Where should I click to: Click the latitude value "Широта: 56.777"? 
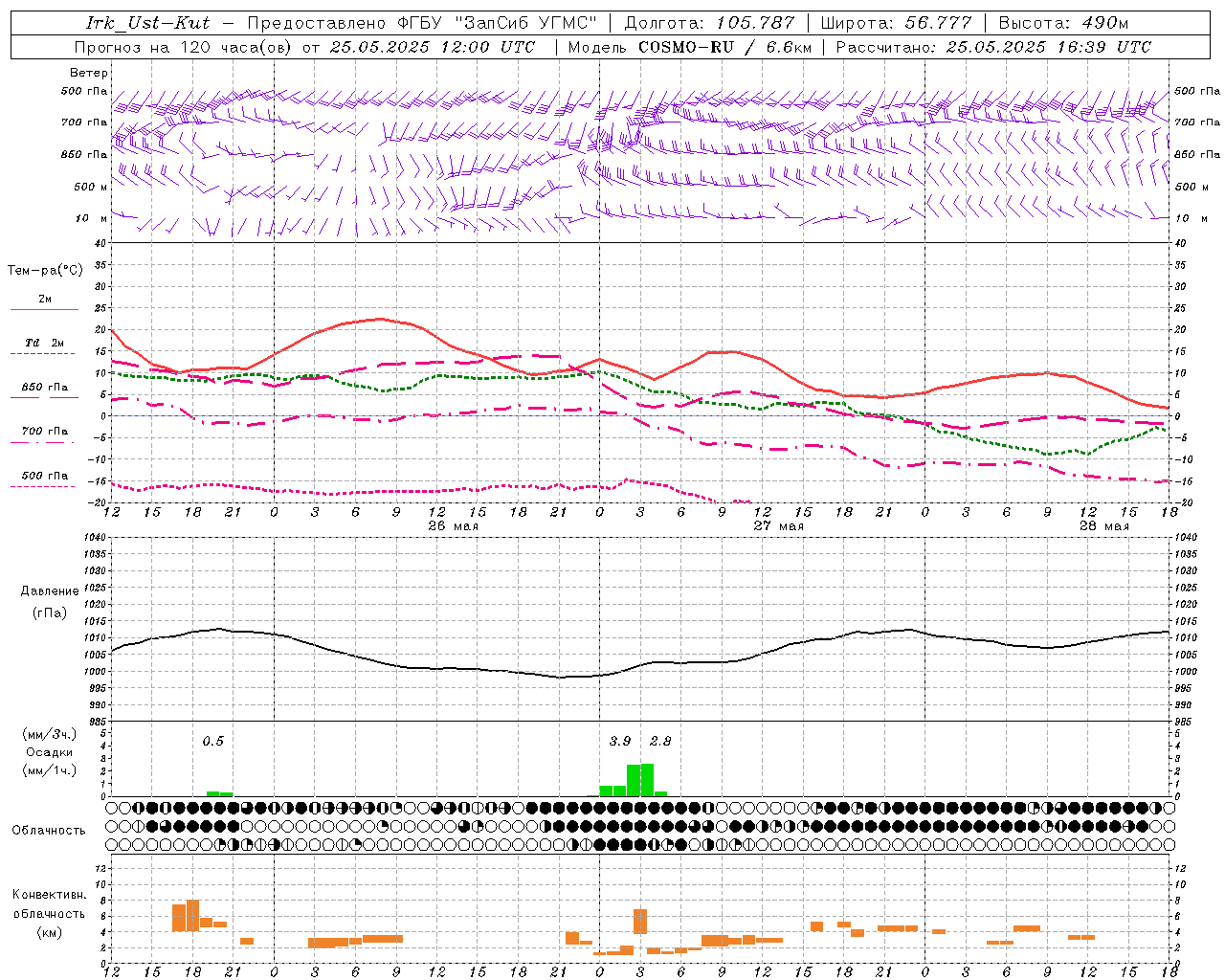(x=897, y=23)
